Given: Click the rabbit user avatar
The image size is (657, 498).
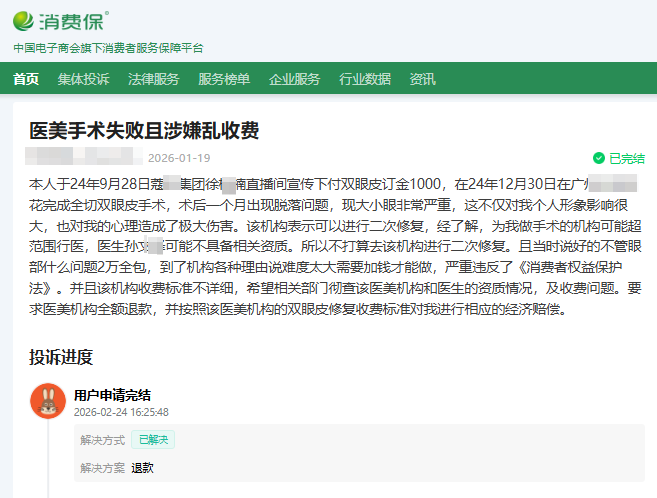Looking at the screenshot, I should [x=48, y=401].
